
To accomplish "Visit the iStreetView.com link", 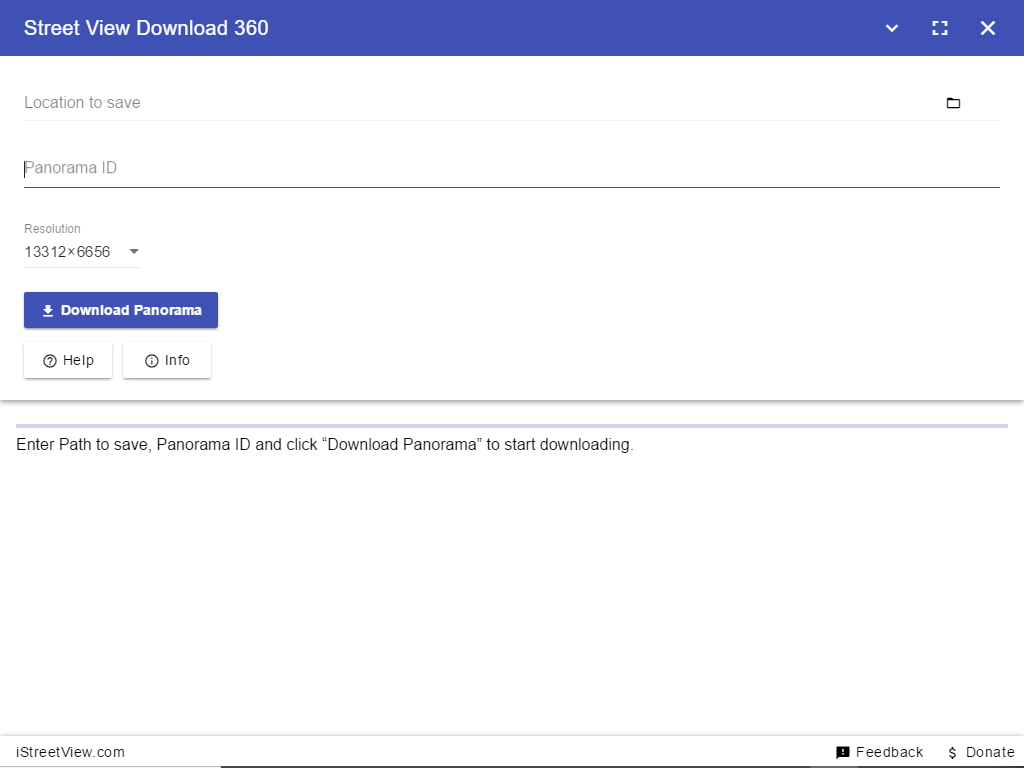I will (71, 752).
